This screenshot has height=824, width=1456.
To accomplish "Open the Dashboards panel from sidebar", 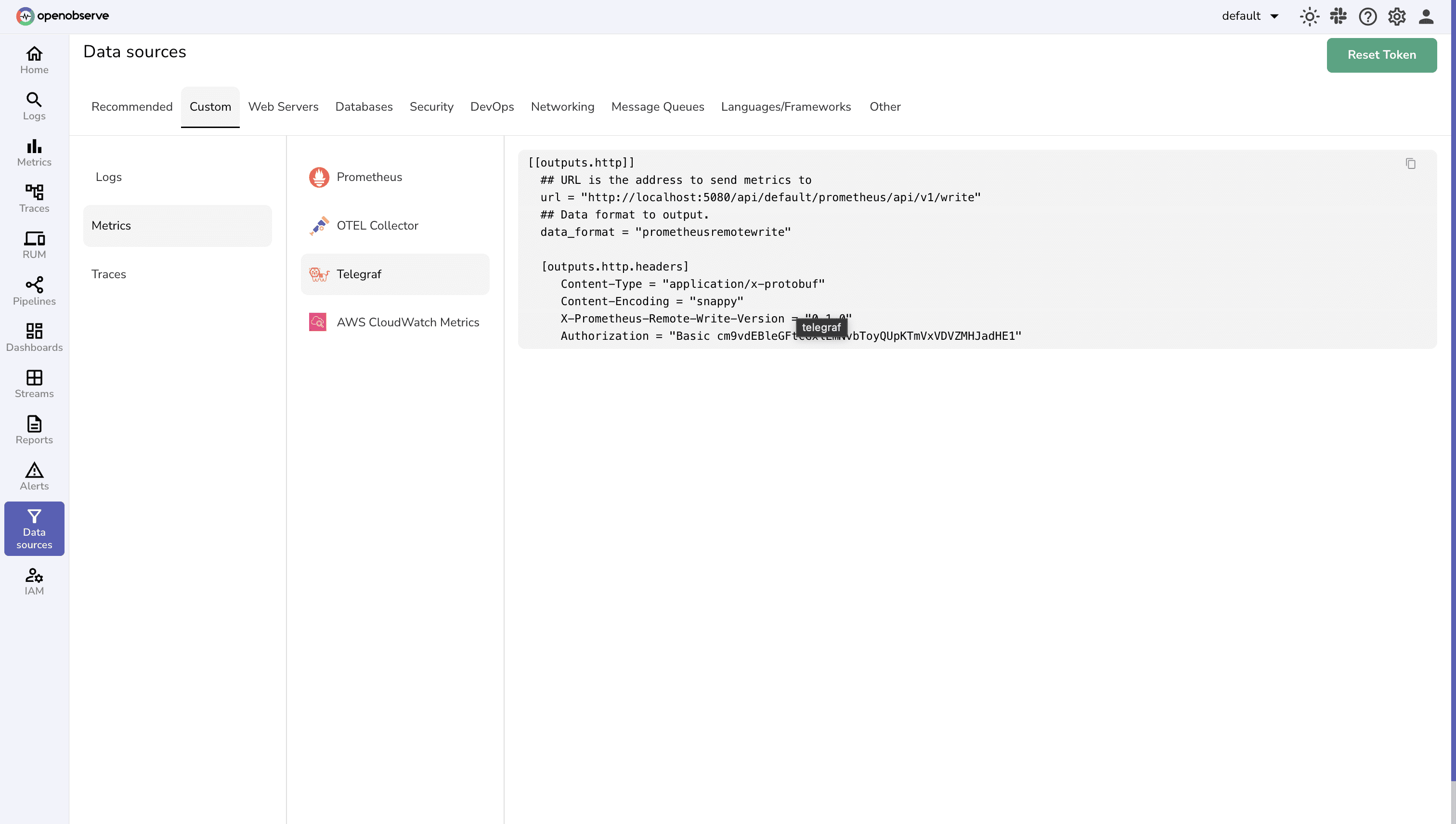I will coord(34,337).
